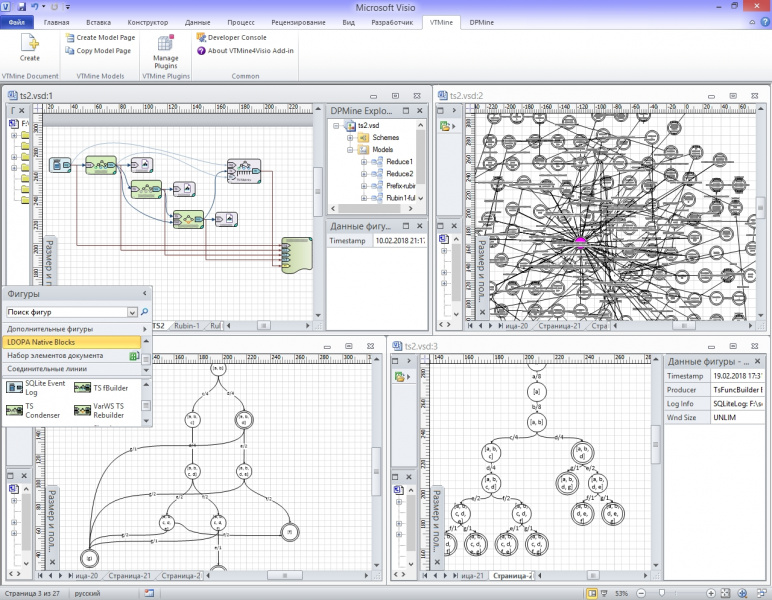Expand the Reduce2 model node
The image size is (772, 600).
364,174
